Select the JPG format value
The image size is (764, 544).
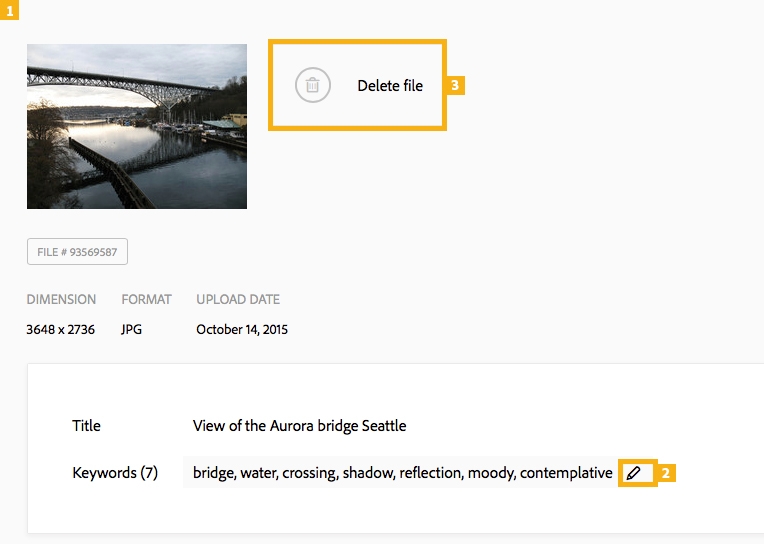tap(132, 329)
